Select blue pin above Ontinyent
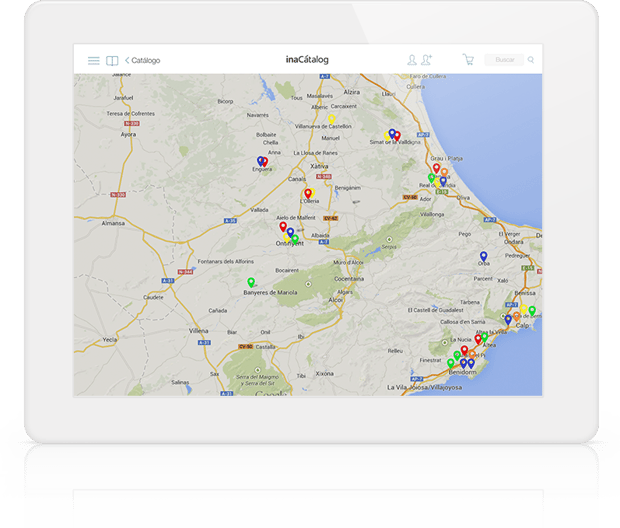This screenshot has height=528, width=620. click(x=290, y=233)
